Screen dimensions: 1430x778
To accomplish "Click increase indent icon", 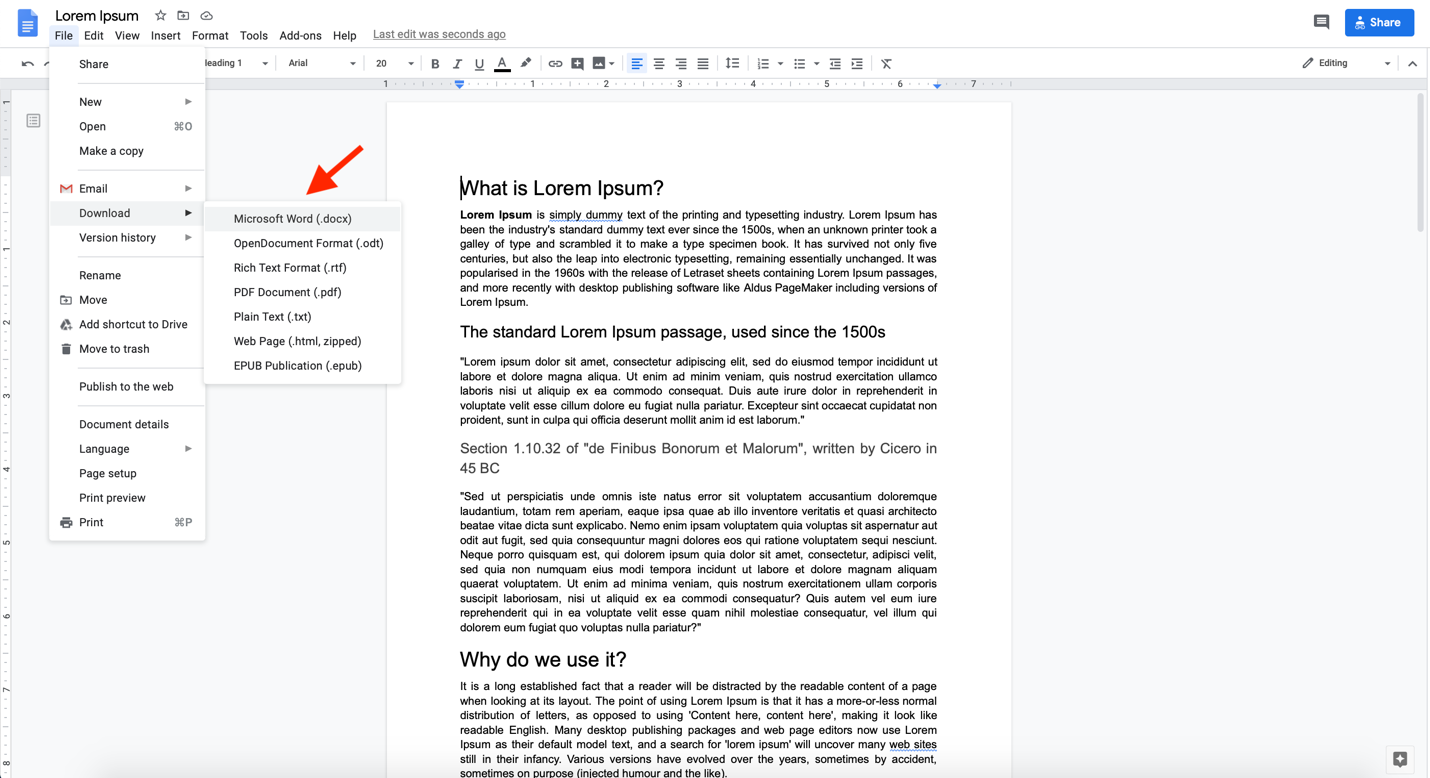I will (857, 64).
